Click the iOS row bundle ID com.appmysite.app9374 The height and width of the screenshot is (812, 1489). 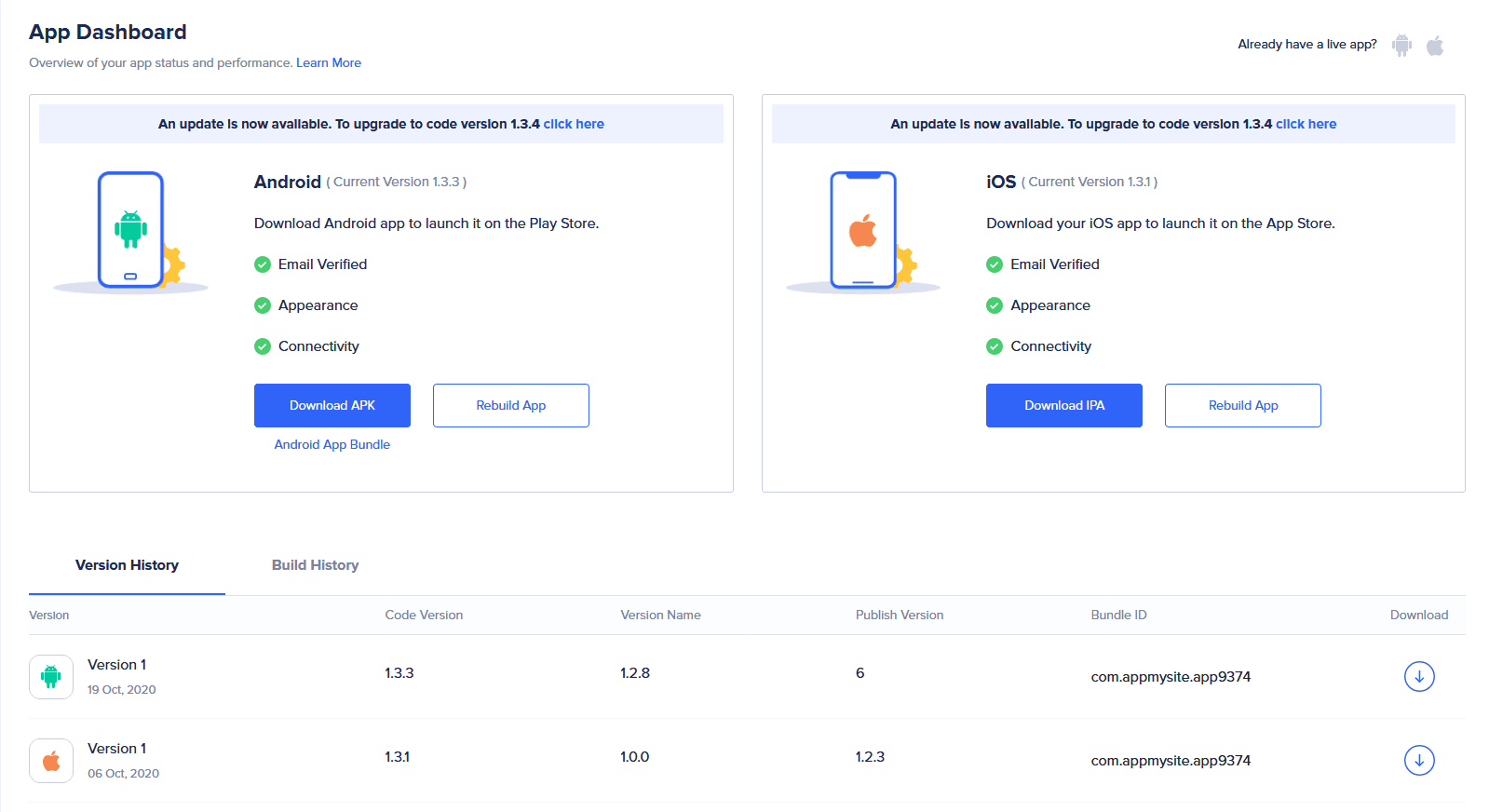coord(1171,761)
